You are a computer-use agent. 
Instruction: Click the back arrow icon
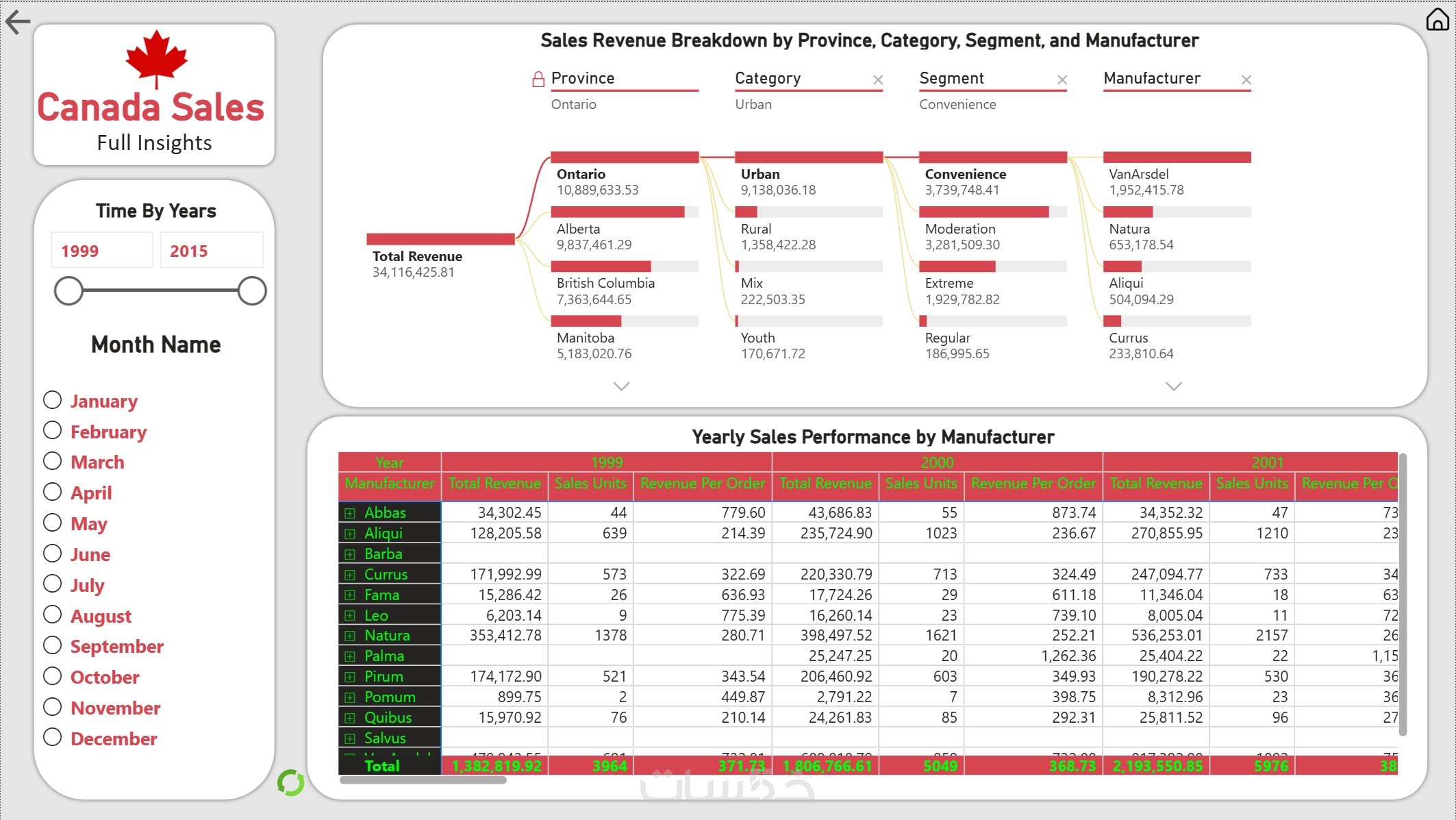(18, 22)
